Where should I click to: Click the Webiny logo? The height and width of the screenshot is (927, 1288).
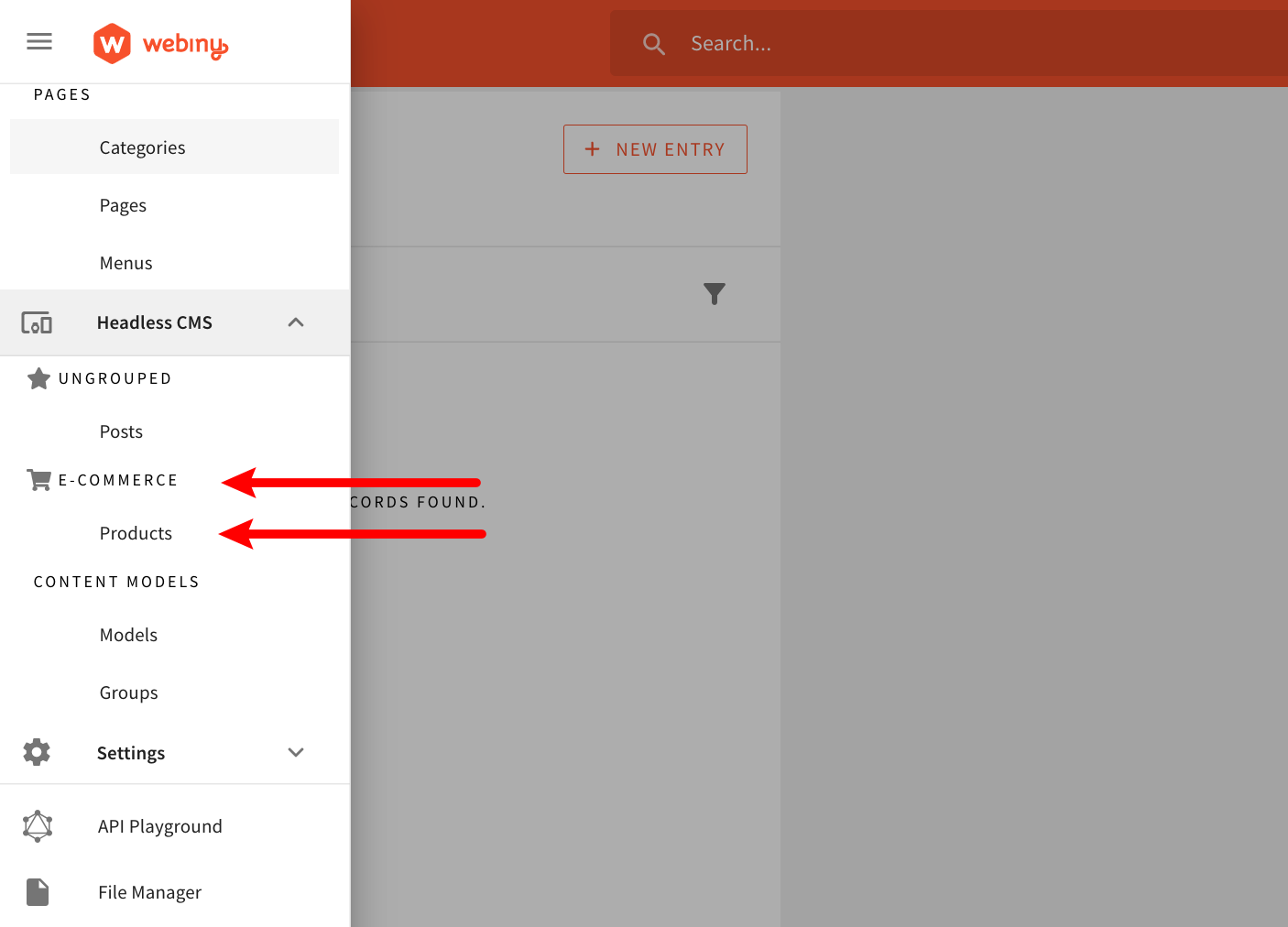click(161, 43)
